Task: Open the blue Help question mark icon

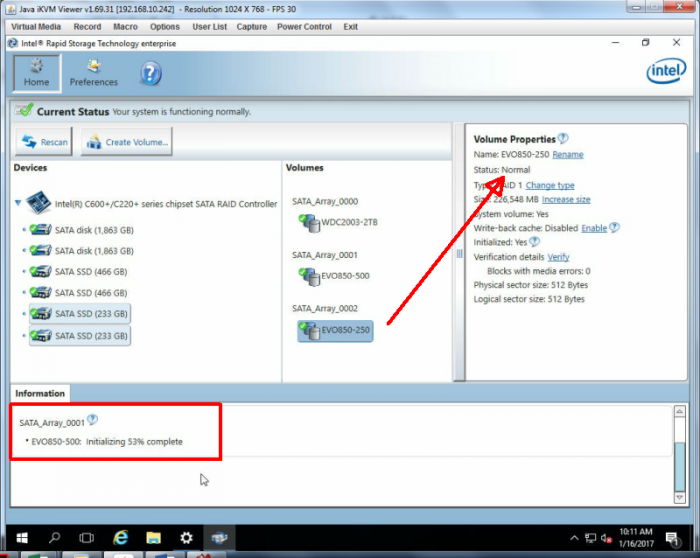Action: pyautogui.click(x=151, y=74)
